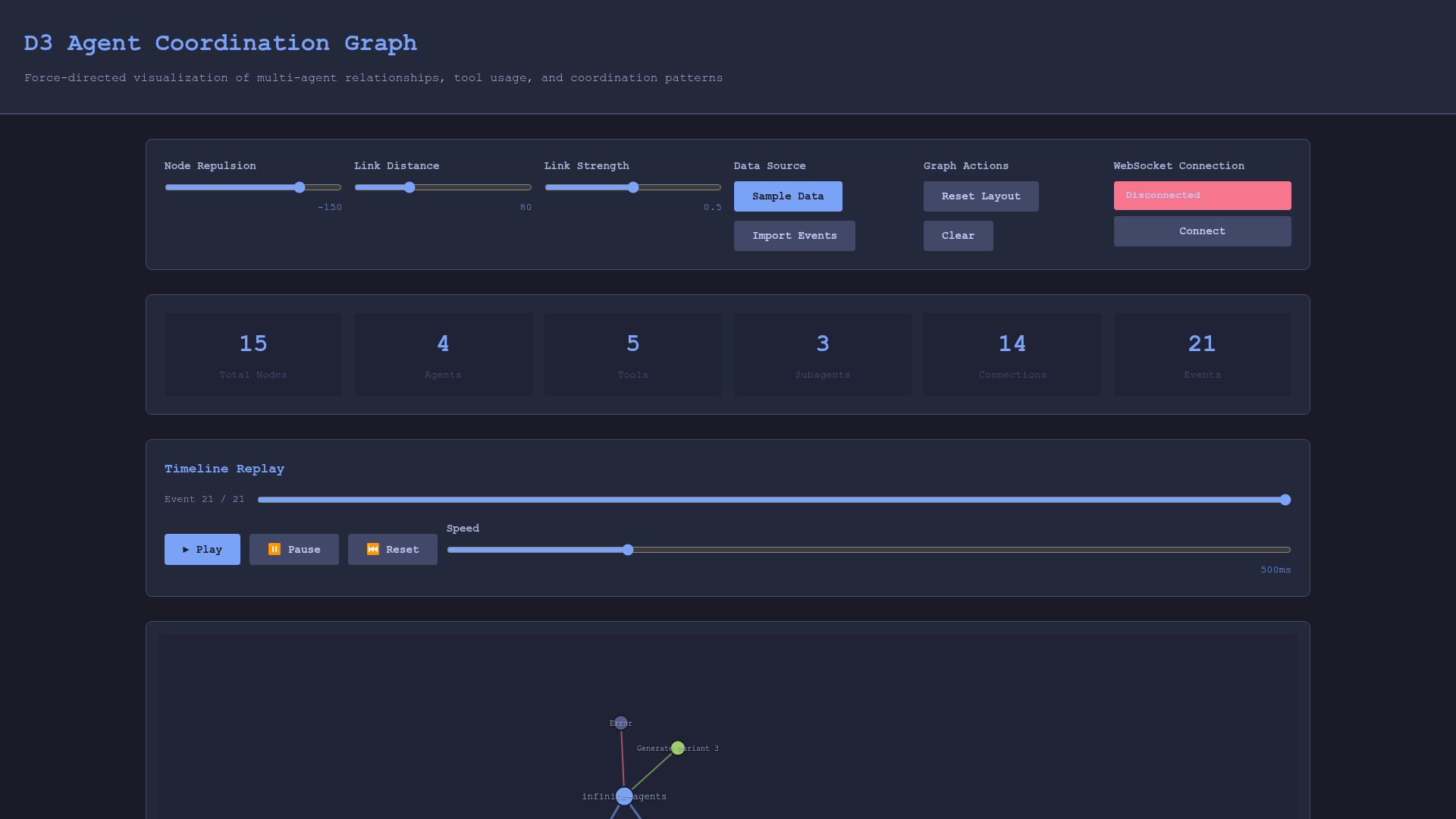
Task: Clear the graph
Action: coord(958,235)
